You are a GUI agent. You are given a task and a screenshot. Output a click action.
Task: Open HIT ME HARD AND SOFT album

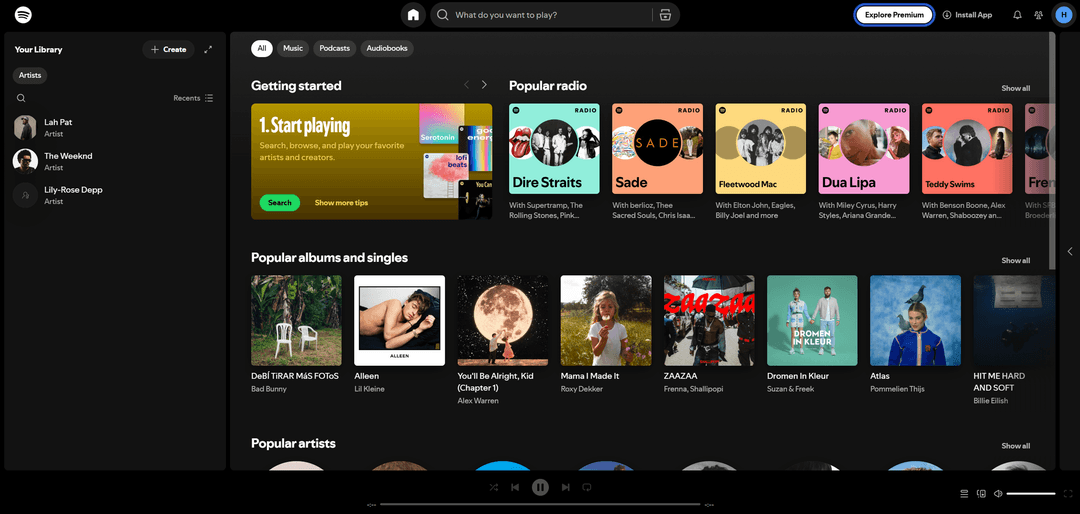pos(1014,320)
